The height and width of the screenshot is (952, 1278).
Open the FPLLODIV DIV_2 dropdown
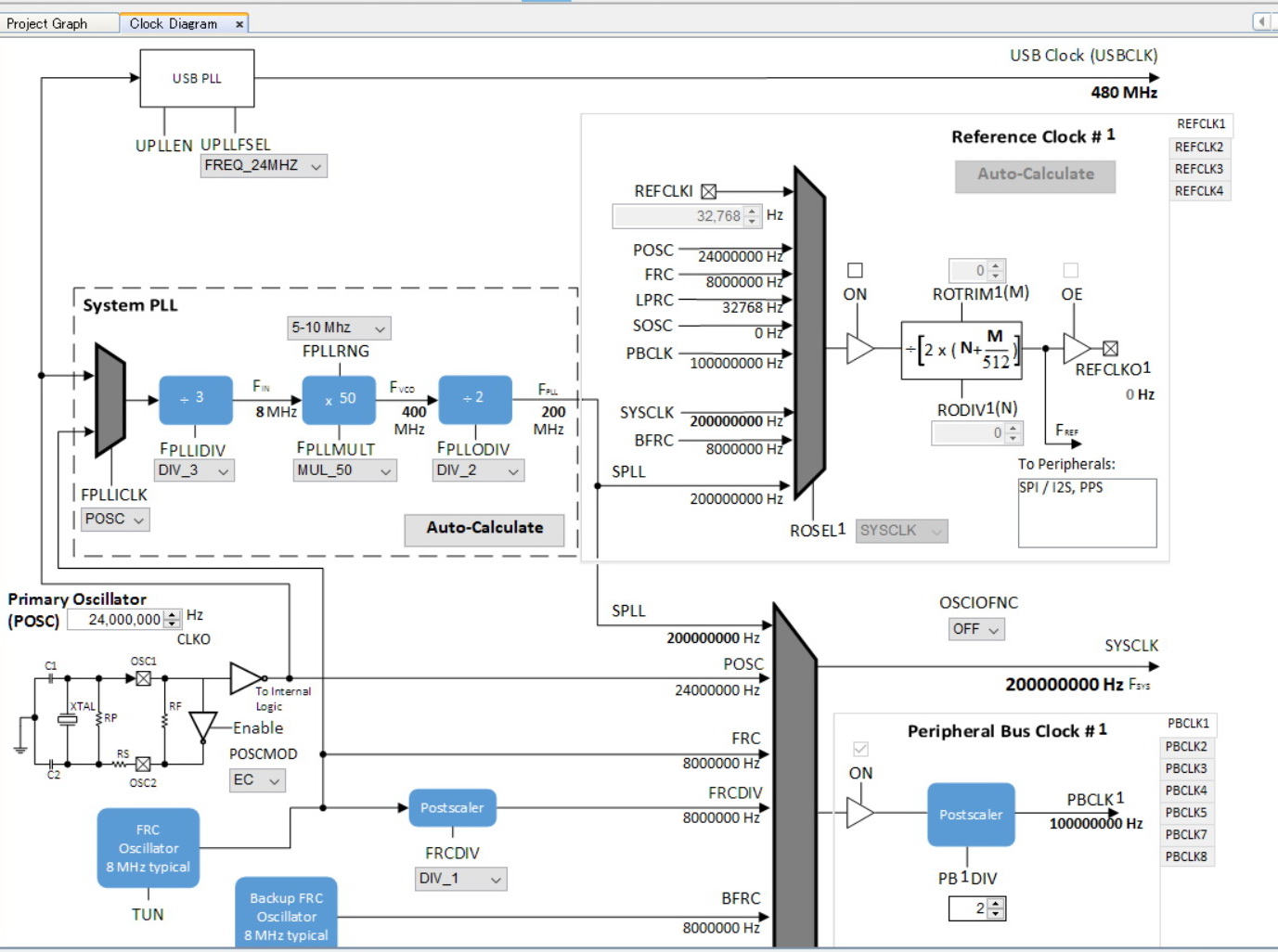479,470
